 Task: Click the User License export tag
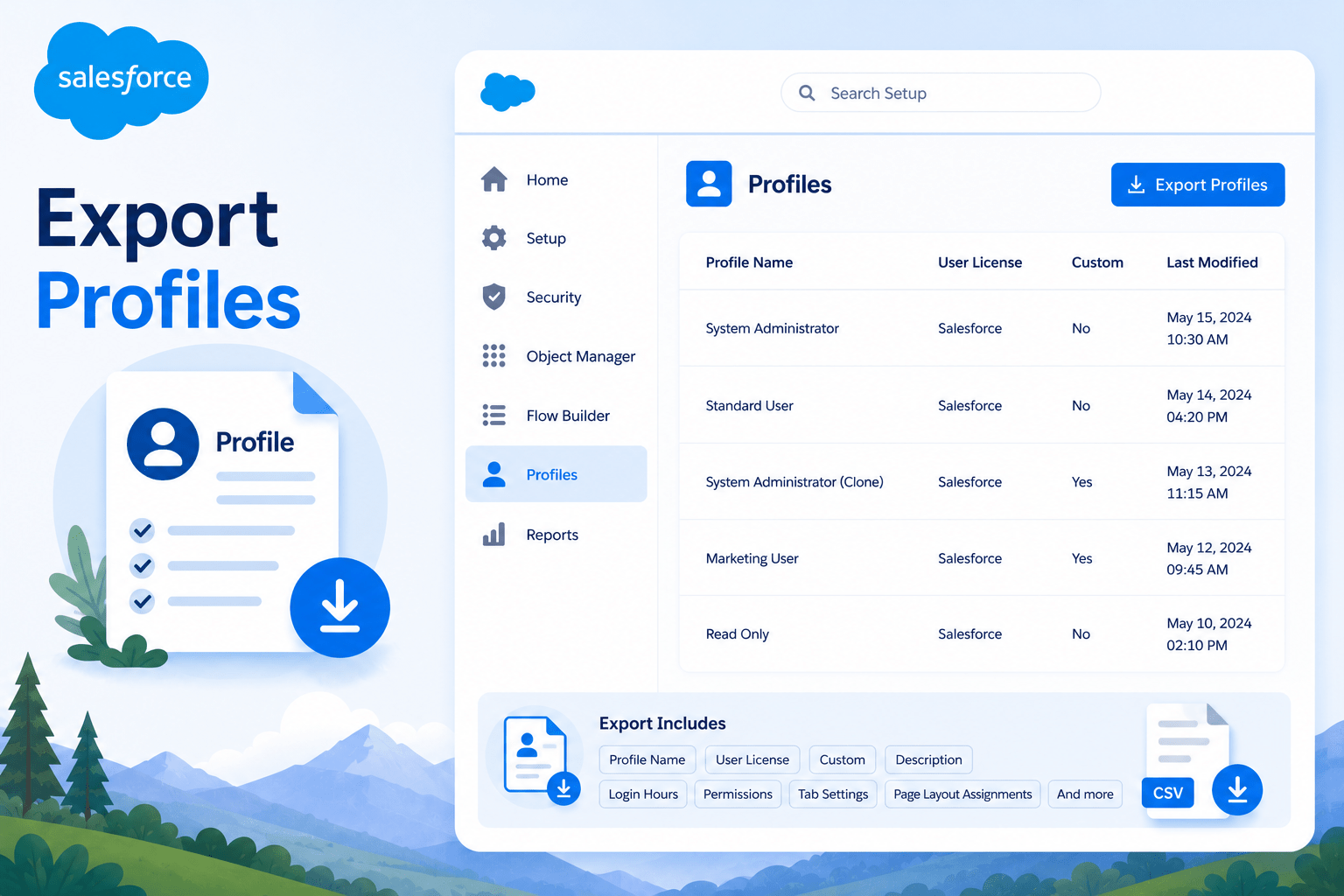click(752, 759)
